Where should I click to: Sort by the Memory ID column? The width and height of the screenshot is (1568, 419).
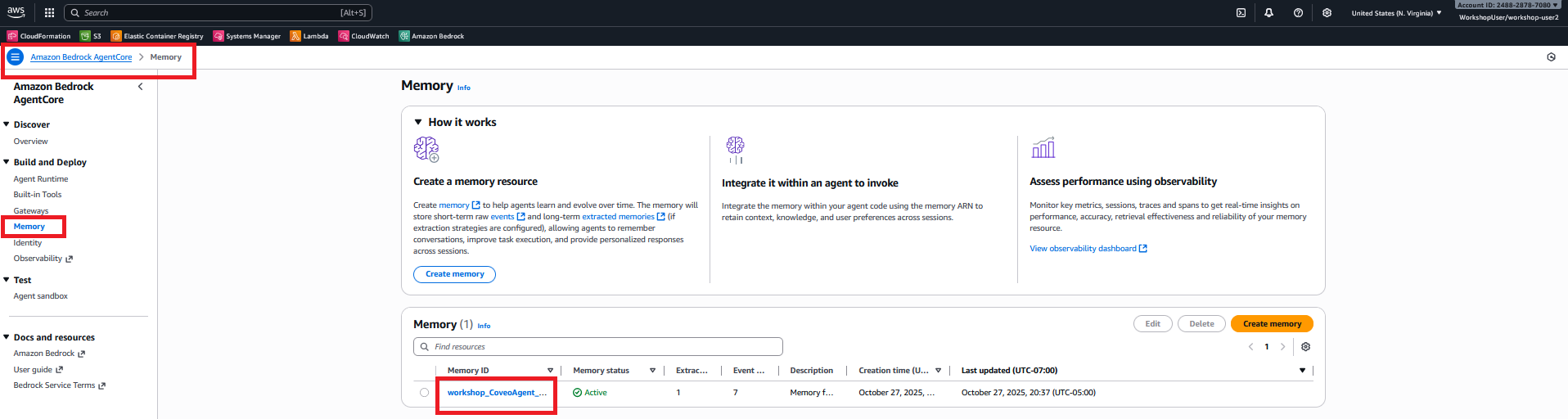pos(550,371)
